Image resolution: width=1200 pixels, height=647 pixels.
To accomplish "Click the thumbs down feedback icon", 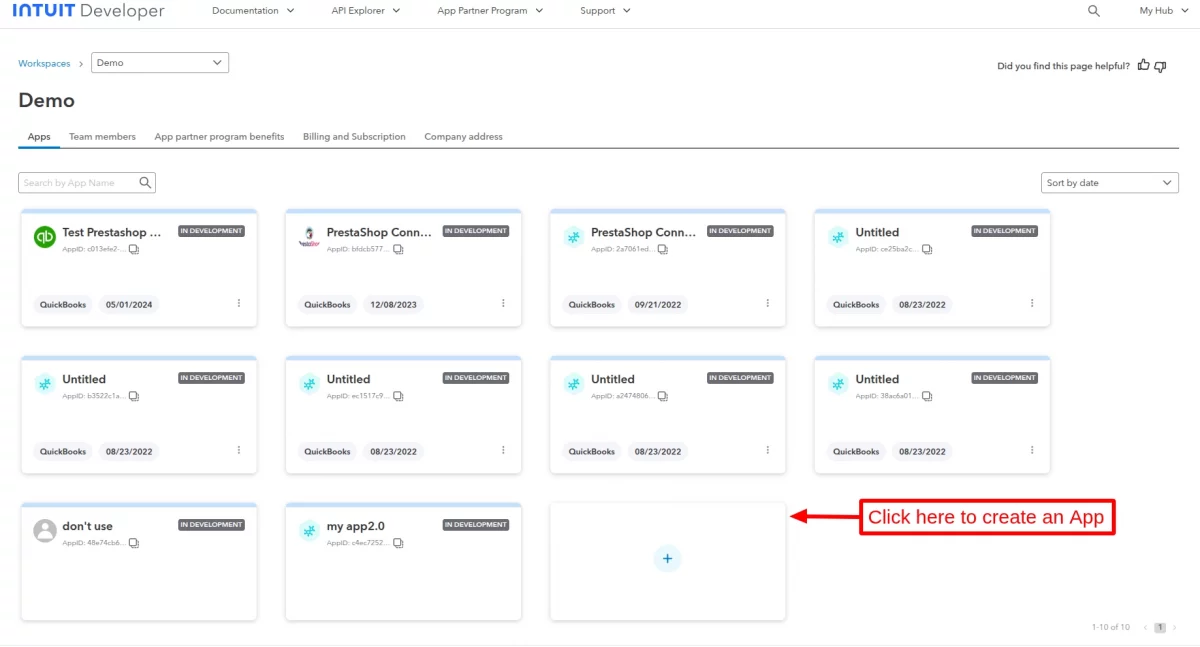I will click(x=1160, y=66).
